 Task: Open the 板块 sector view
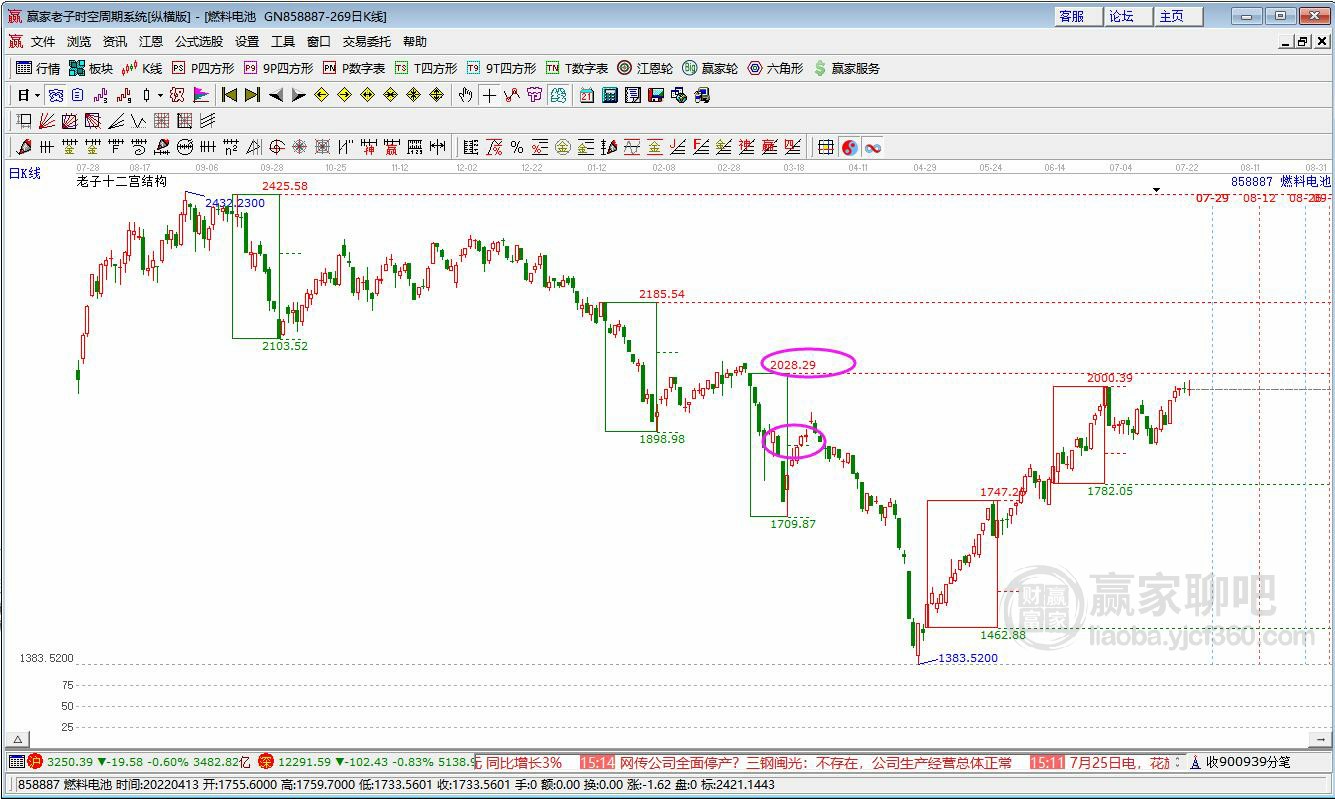click(91, 68)
